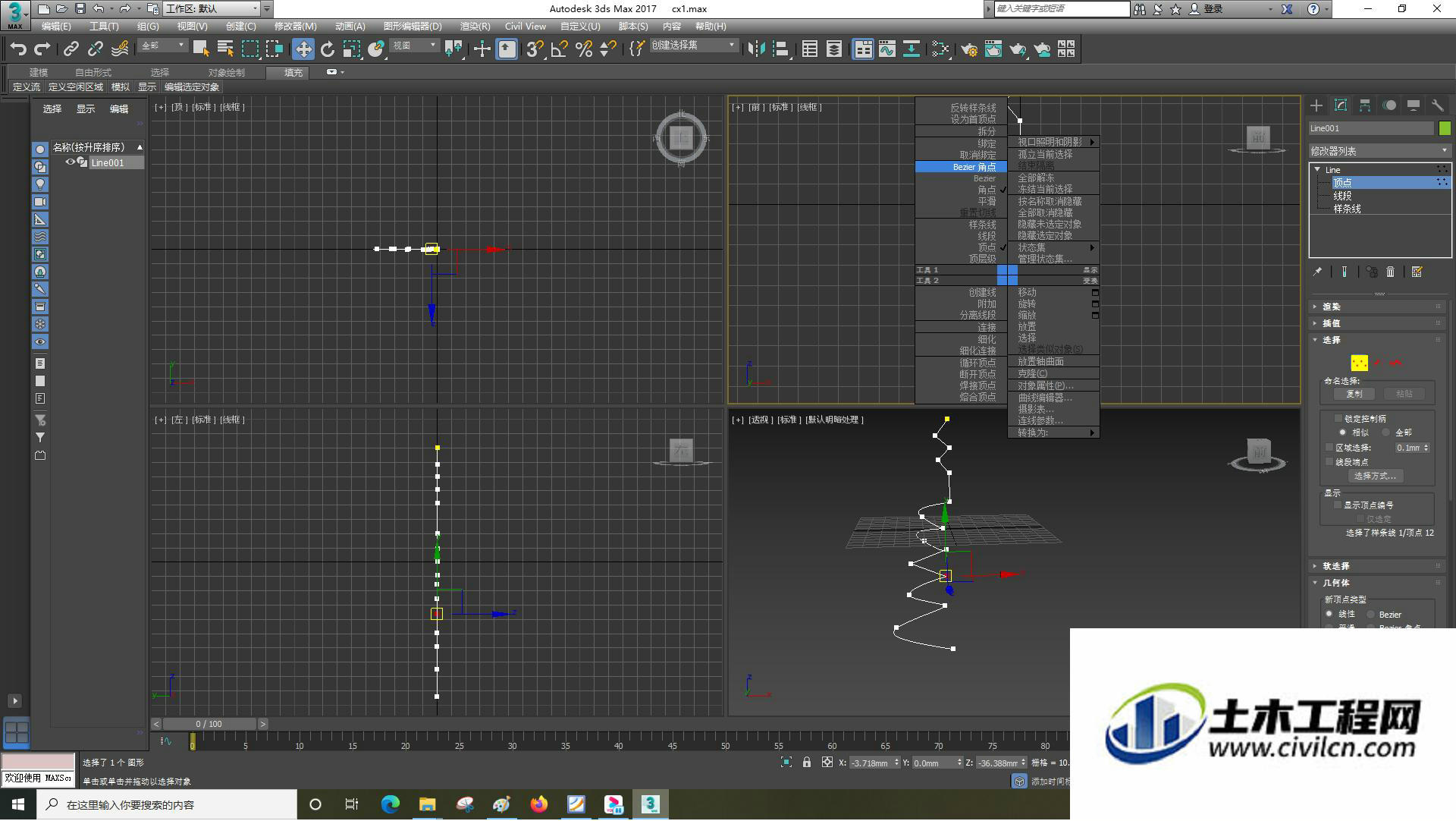Open the 渲染(R) menu

tap(475, 27)
